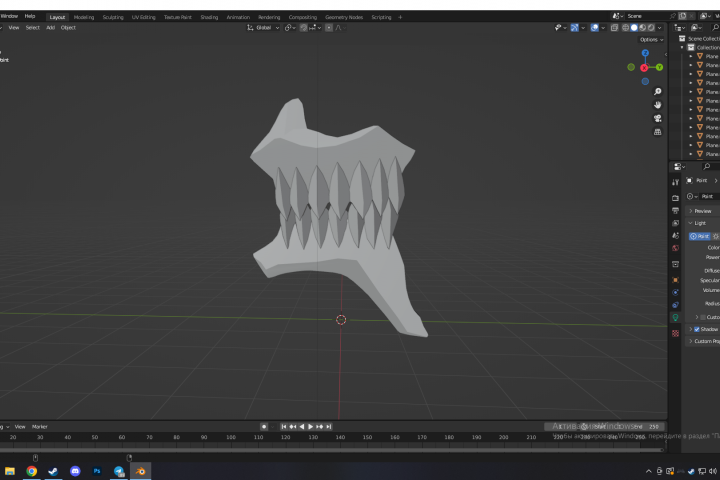Click the zoom magnifier viewport gizmo

click(x=658, y=92)
